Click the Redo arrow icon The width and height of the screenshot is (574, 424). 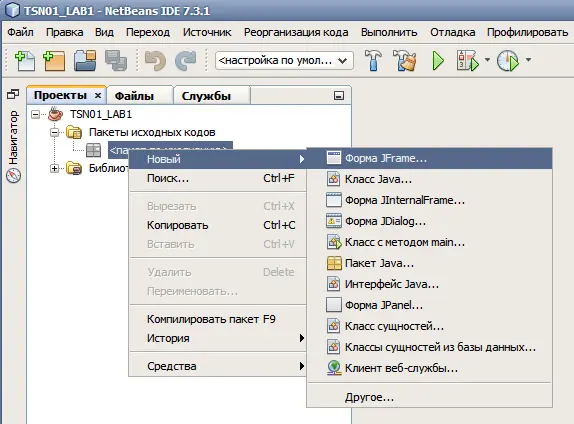tap(185, 61)
